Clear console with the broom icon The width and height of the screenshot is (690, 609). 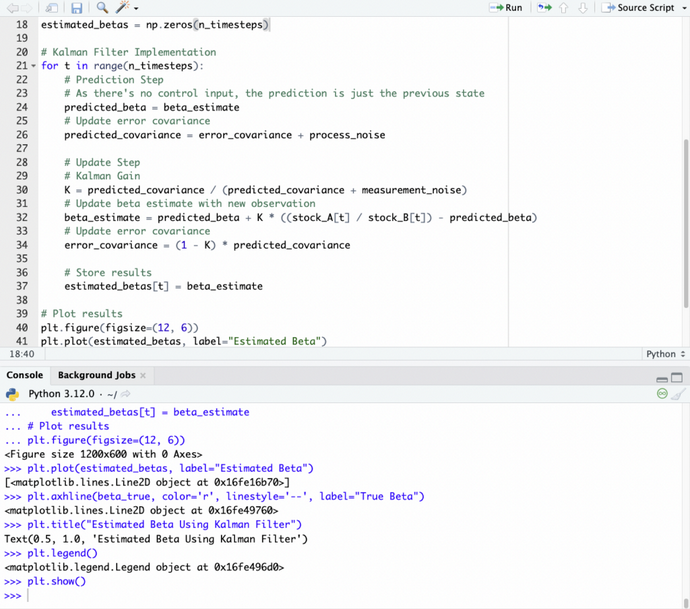click(679, 394)
